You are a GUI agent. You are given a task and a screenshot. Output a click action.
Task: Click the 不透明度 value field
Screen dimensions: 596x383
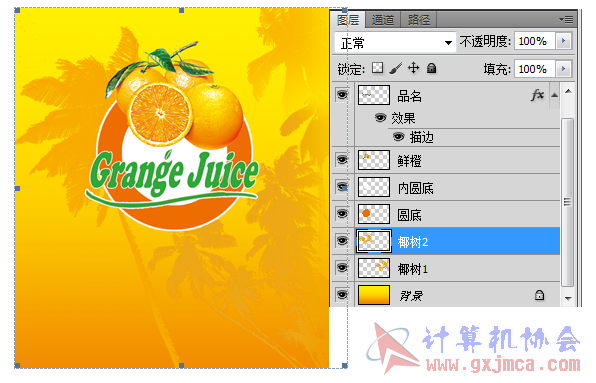(535, 41)
